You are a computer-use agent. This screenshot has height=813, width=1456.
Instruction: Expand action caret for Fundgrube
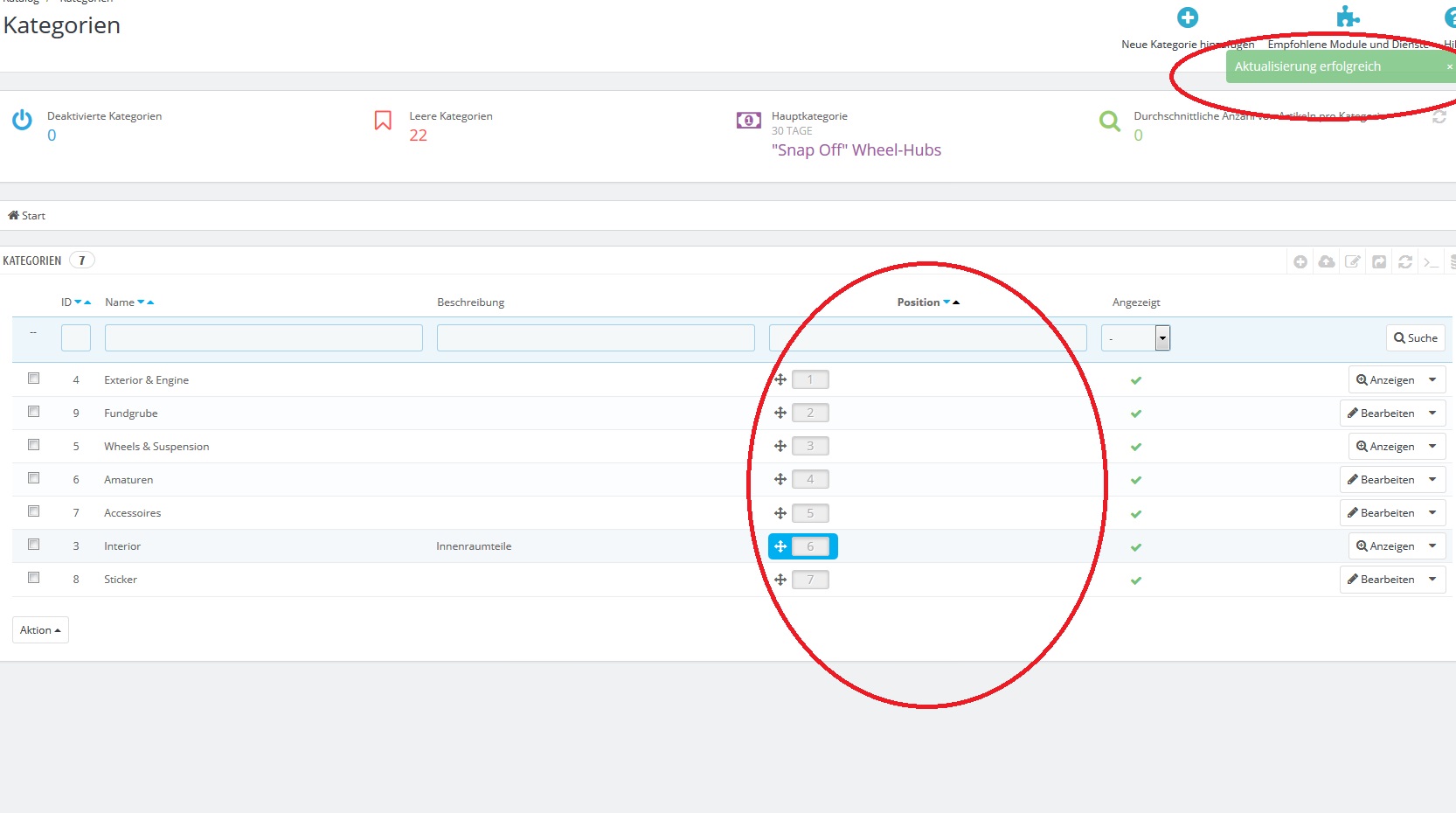pos(1432,413)
